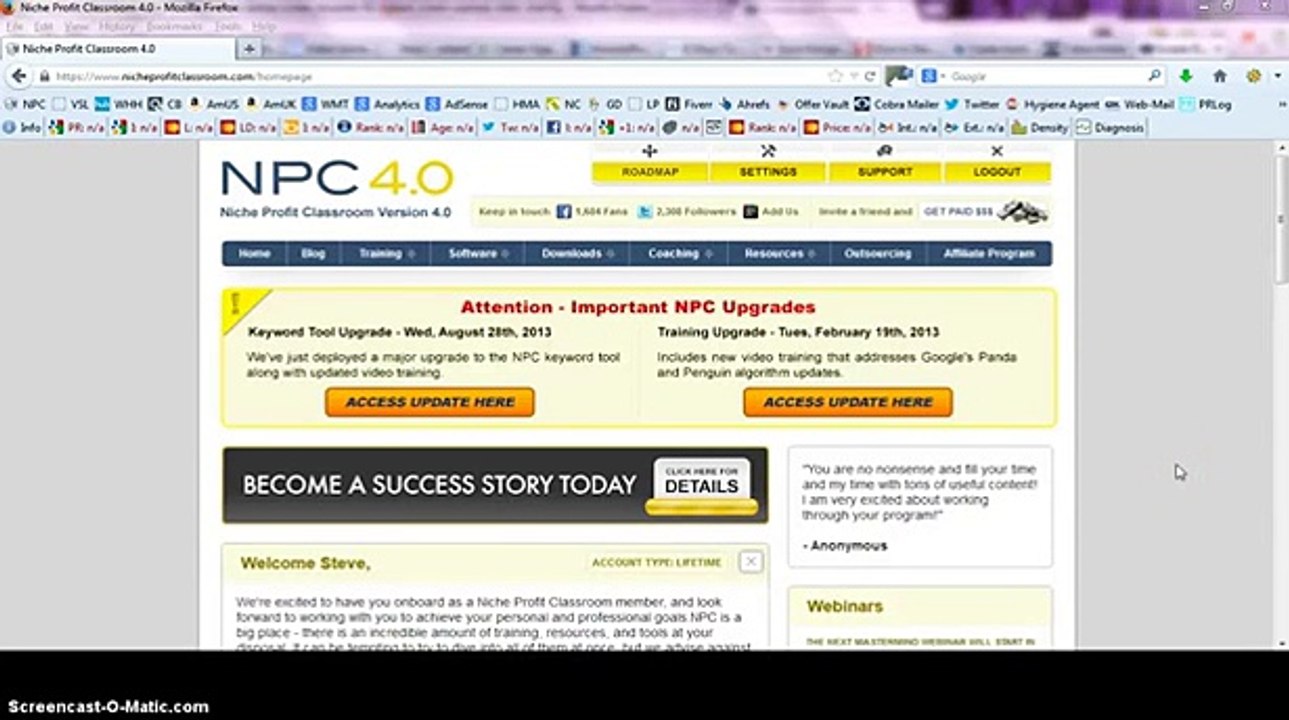Screen dimensions: 1289x720
Task: Expand the Software menu
Action: (478, 254)
